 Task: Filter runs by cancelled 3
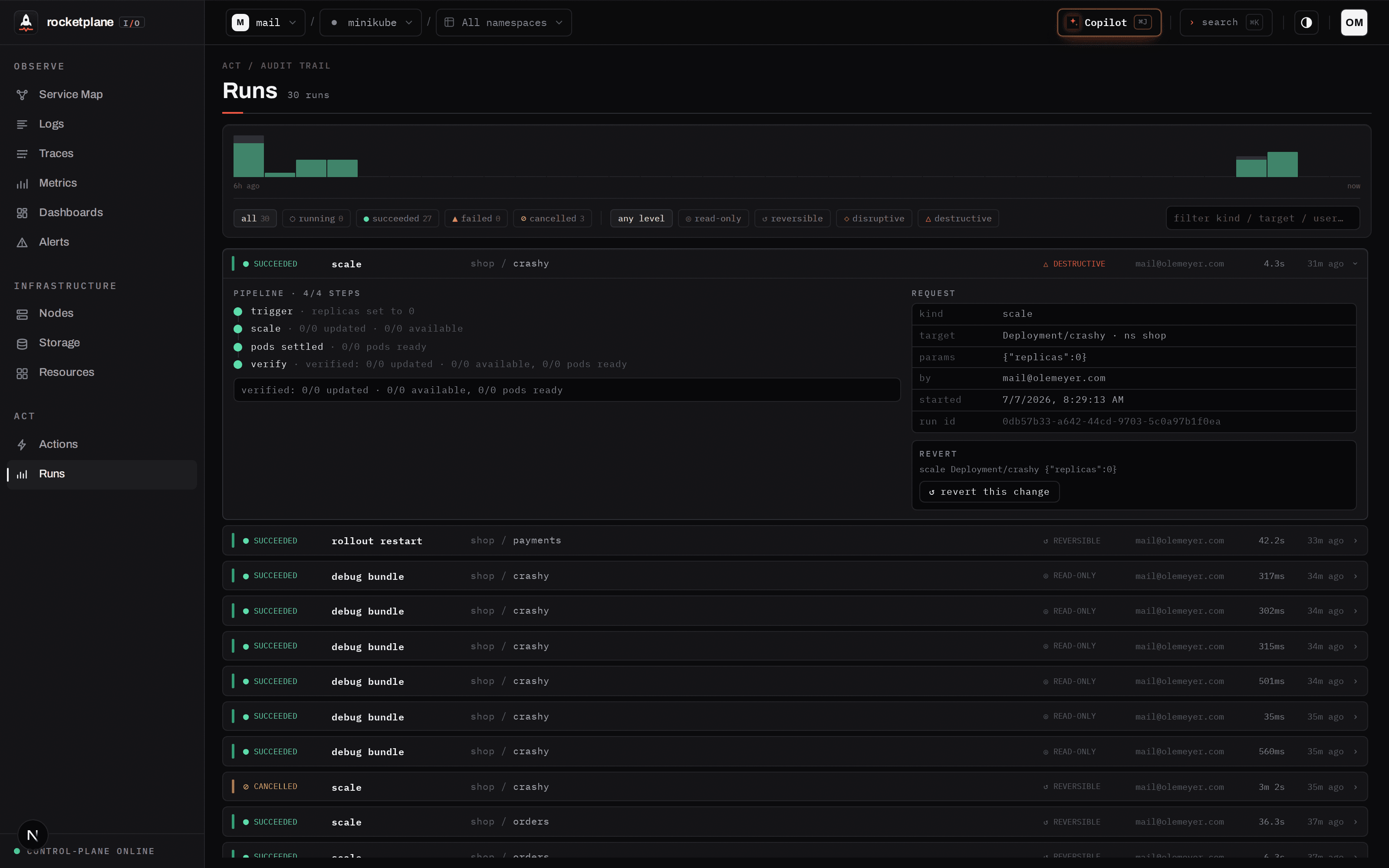pos(552,219)
